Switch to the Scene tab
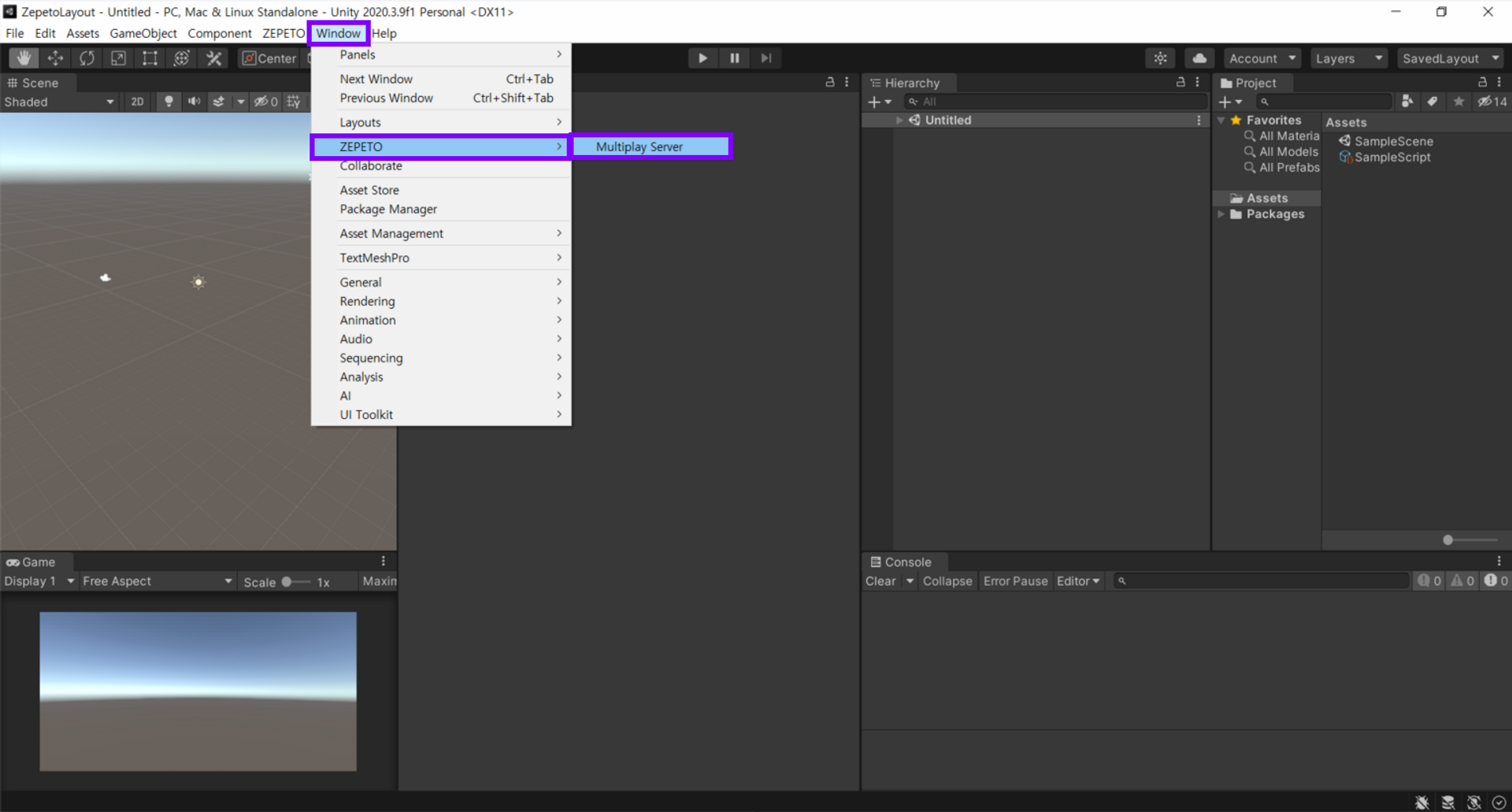Image resolution: width=1512 pixels, height=812 pixels. click(33, 83)
